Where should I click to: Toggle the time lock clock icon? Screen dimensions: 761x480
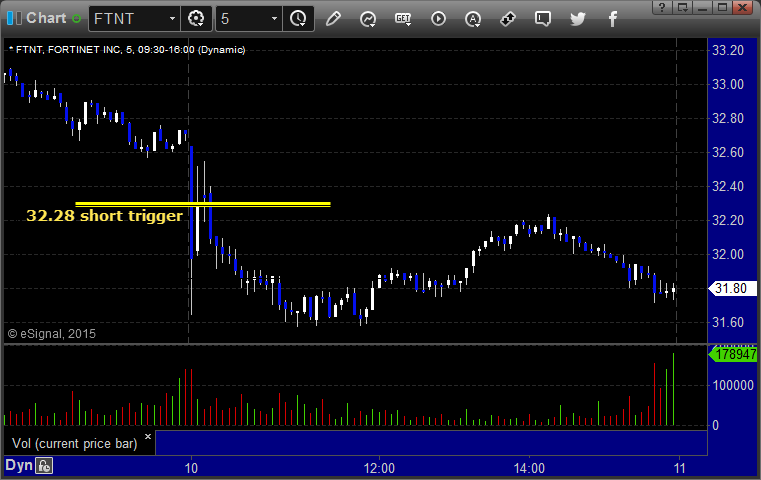(44, 466)
